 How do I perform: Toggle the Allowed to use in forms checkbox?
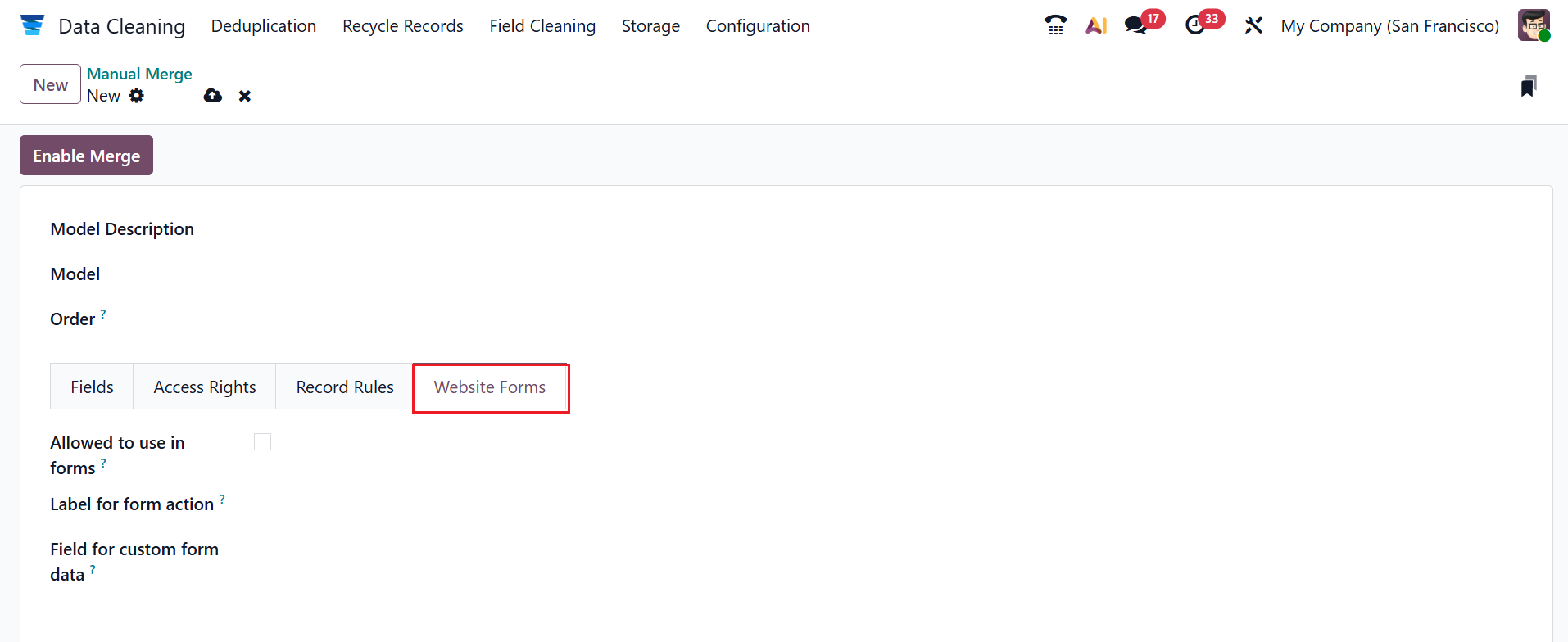(x=262, y=442)
